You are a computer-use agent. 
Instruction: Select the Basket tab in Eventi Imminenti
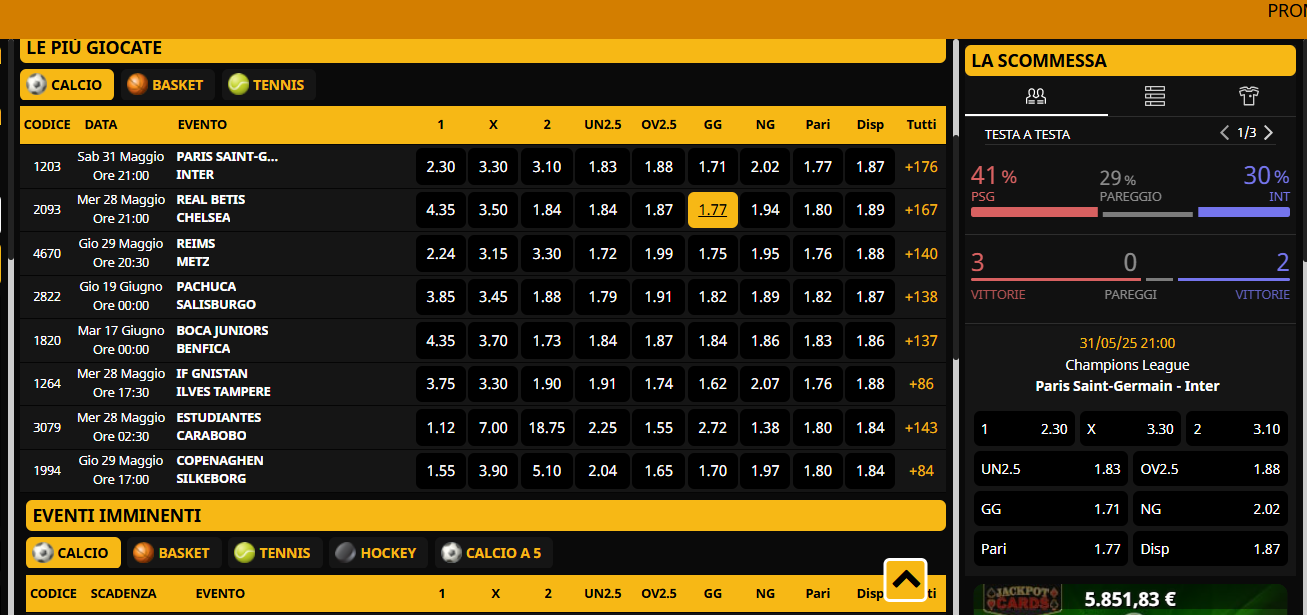(x=172, y=553)
